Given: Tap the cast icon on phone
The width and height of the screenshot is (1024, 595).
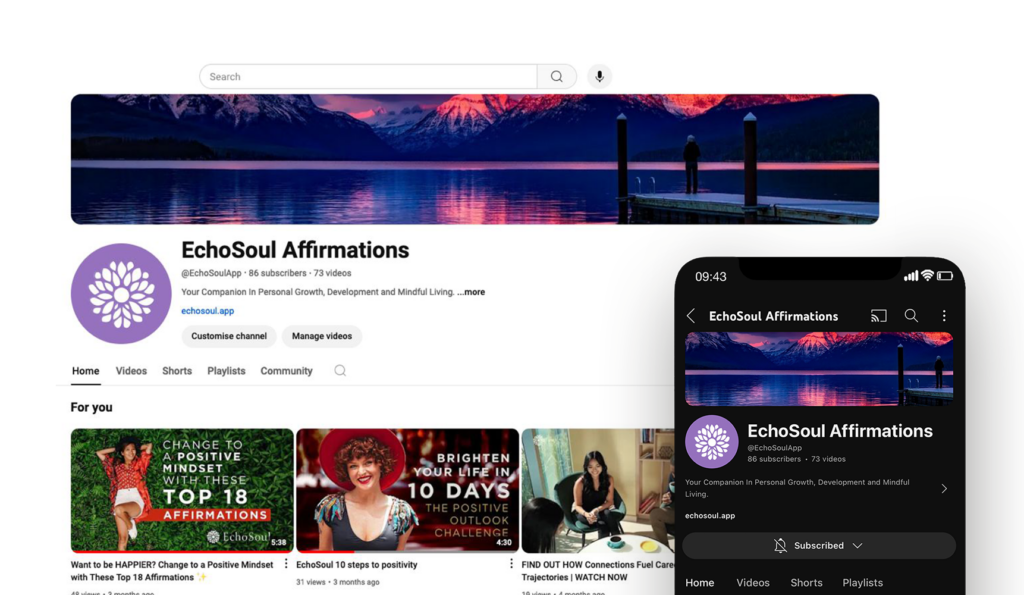Looking at the screenshot, I should pyautogui.click(x=878, y=316).
